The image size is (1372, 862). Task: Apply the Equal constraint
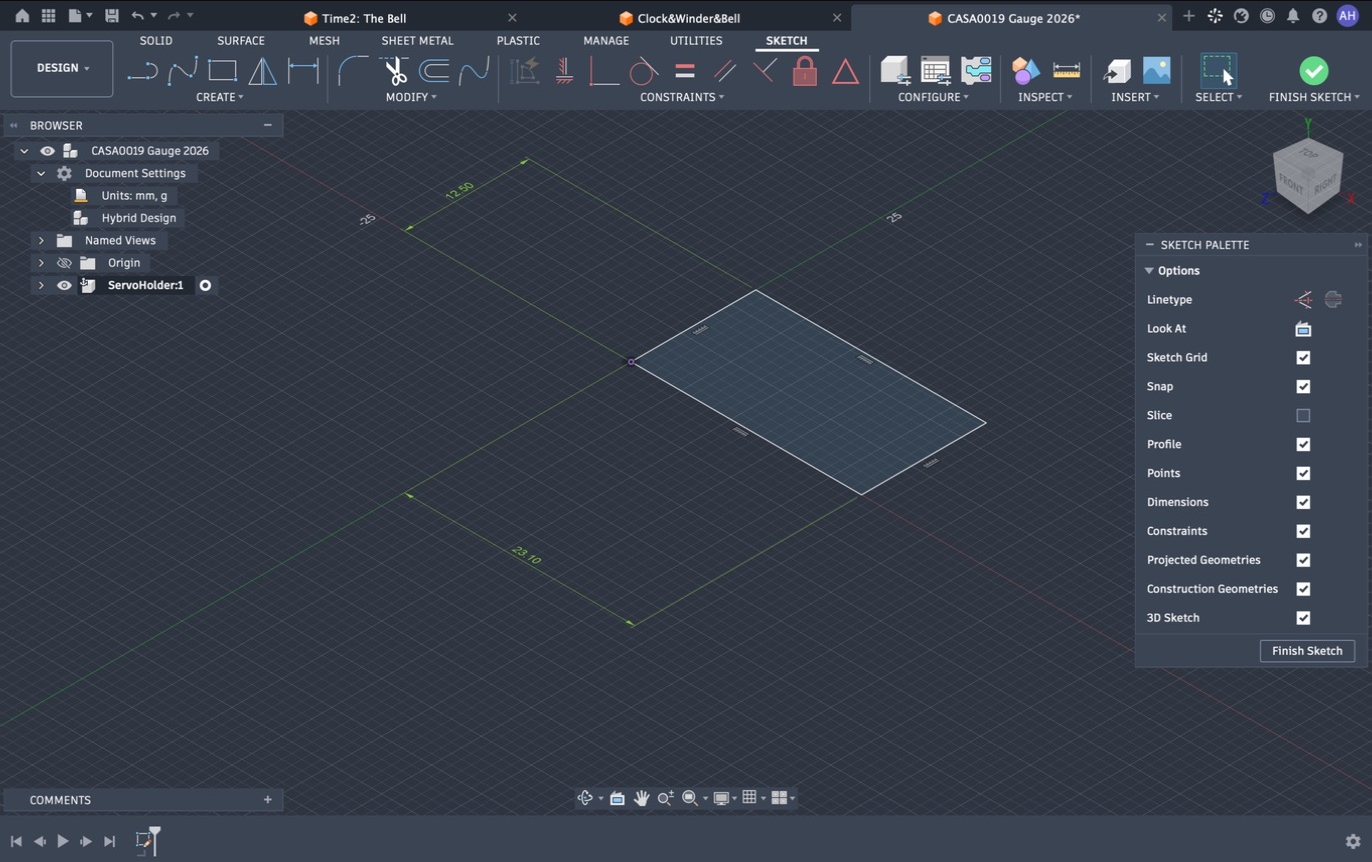tap(685, 71)
